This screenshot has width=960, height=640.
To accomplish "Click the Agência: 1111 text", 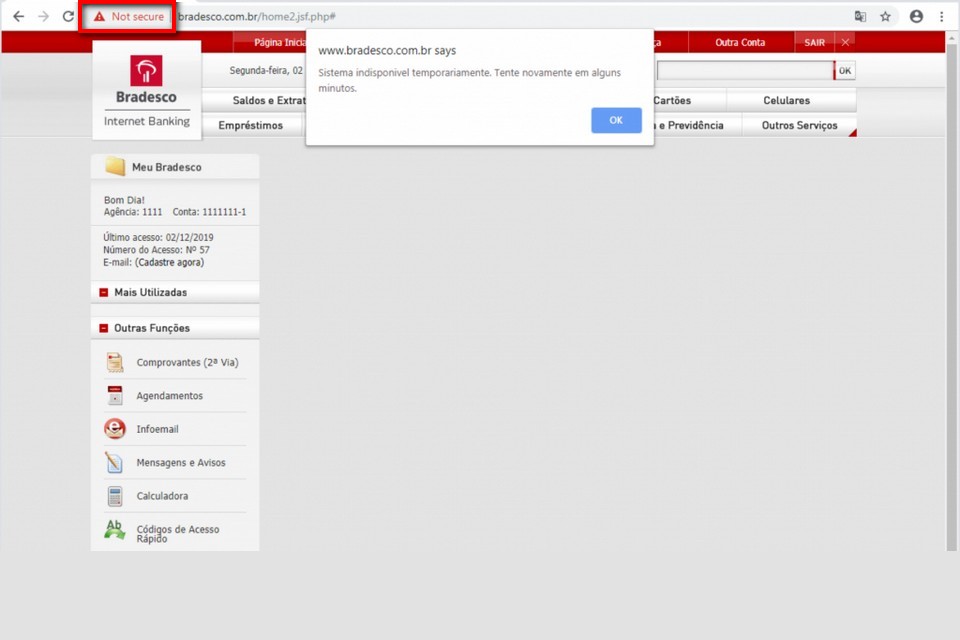I will 133,212.
